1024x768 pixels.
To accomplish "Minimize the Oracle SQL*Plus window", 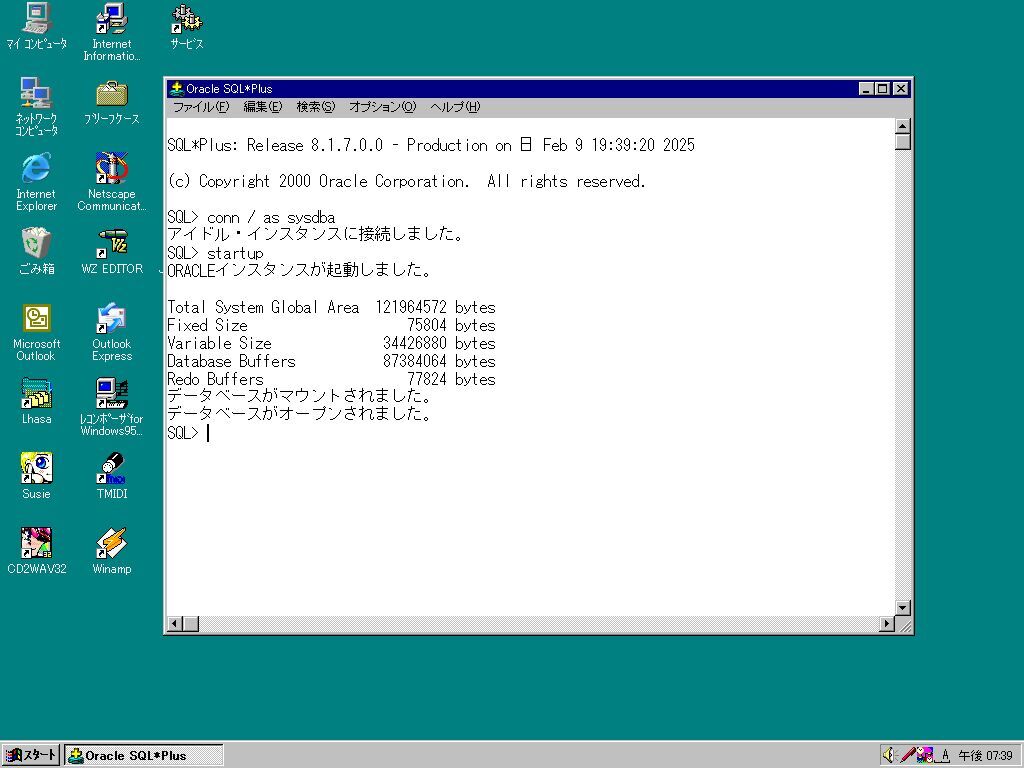I will (867, 89).
